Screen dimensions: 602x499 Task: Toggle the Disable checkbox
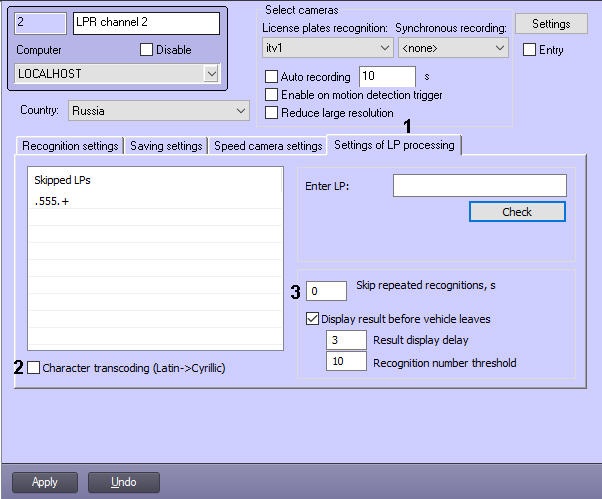click(x=147, y=50)
